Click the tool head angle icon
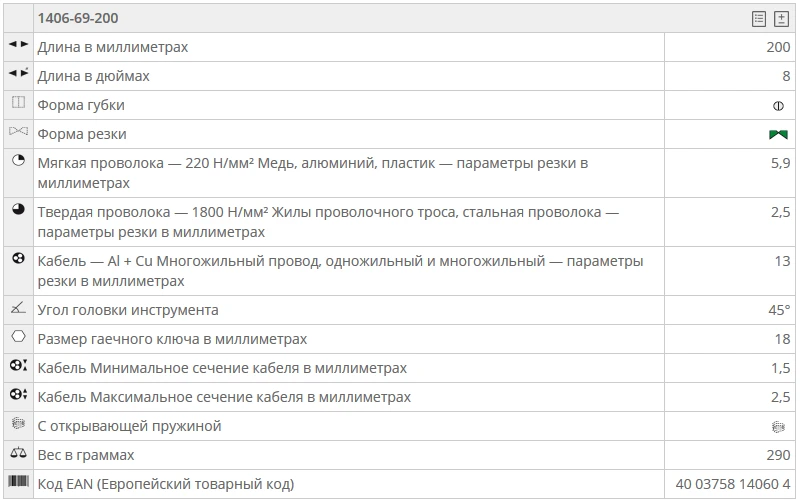The width and height of the screenshot is (800, 504). click(x=18, y=308)
